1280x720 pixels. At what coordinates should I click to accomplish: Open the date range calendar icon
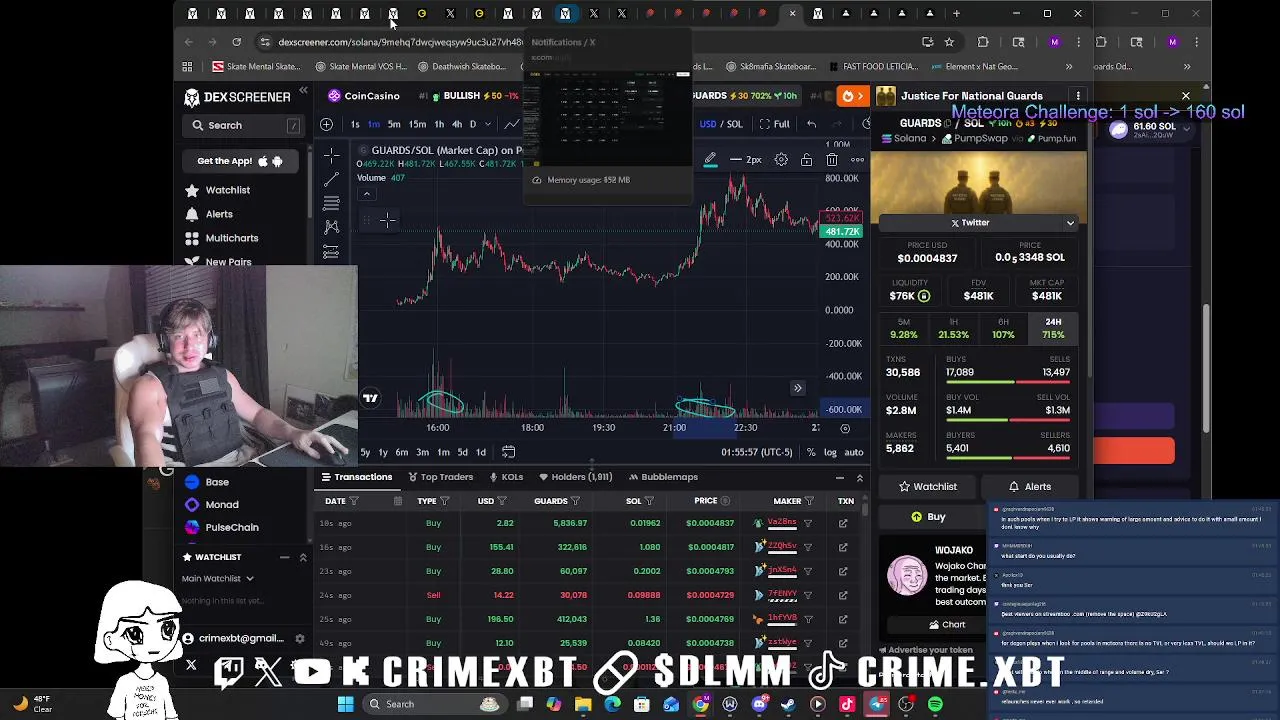508,452
